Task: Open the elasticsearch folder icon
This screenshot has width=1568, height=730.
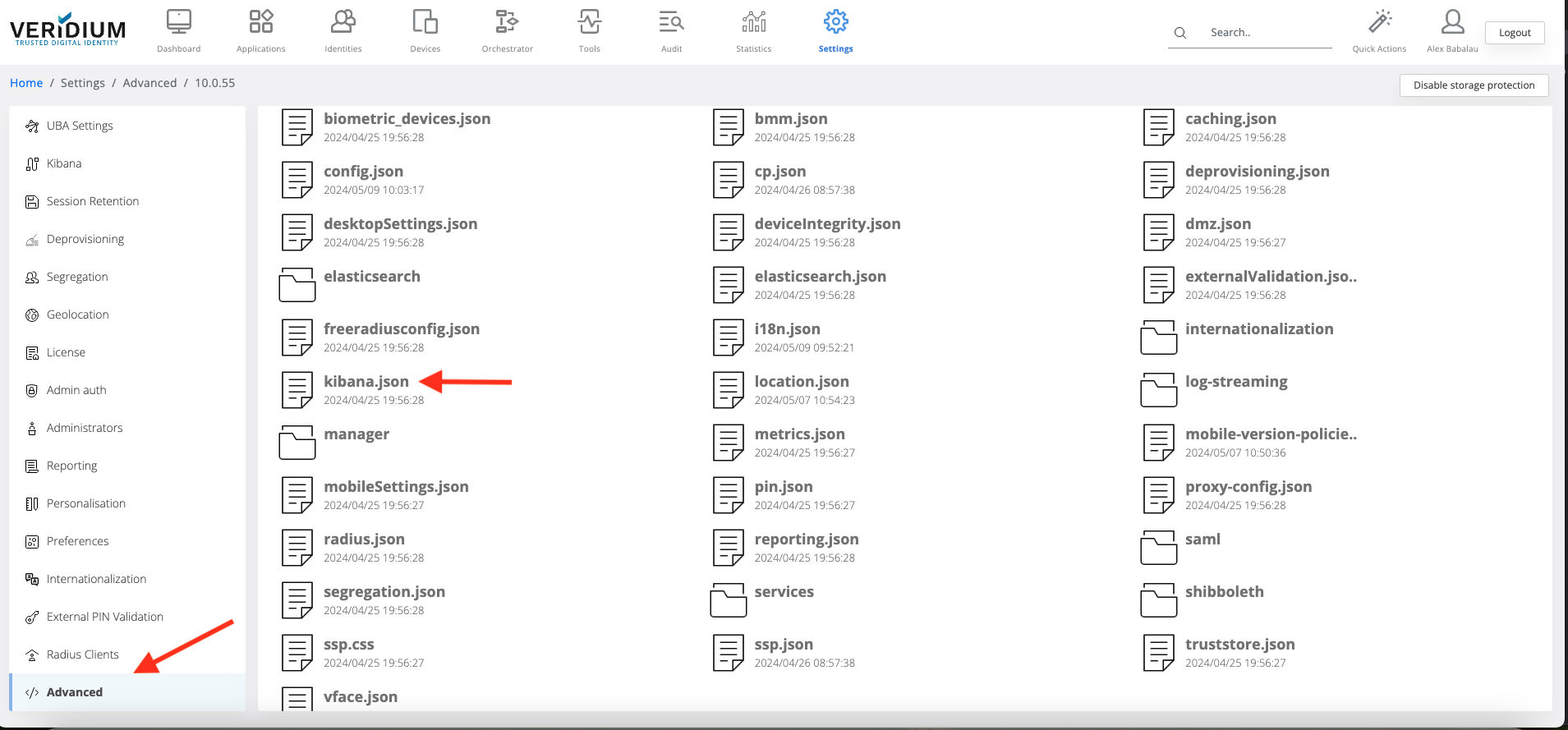Action: point(297,285)
